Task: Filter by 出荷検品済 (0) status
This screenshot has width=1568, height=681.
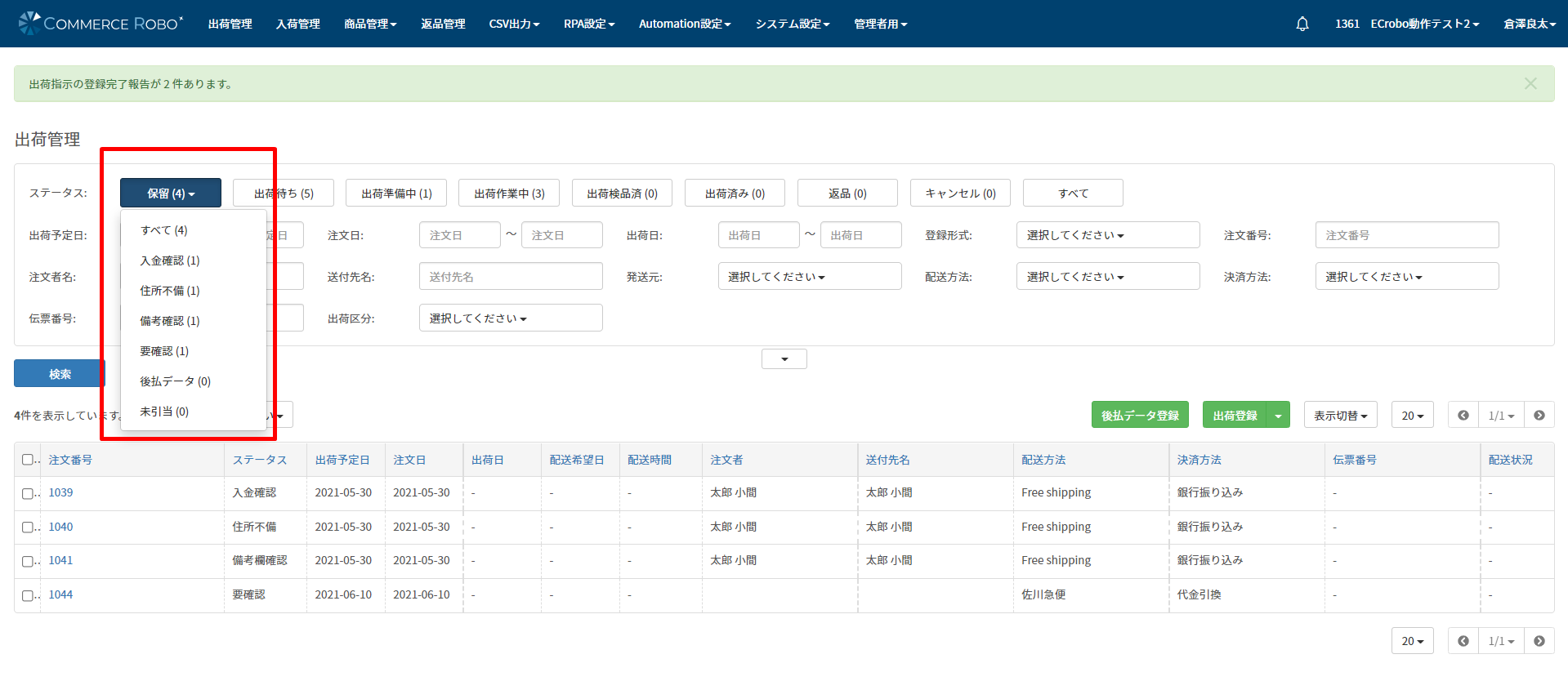Action: pyautogui.click(x=622, y=194)
